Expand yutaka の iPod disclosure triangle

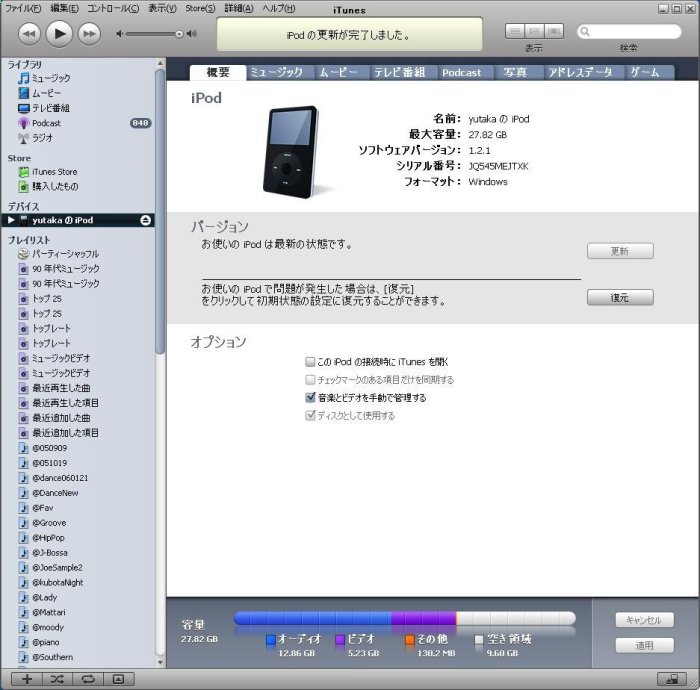click(x=11, y=220)
